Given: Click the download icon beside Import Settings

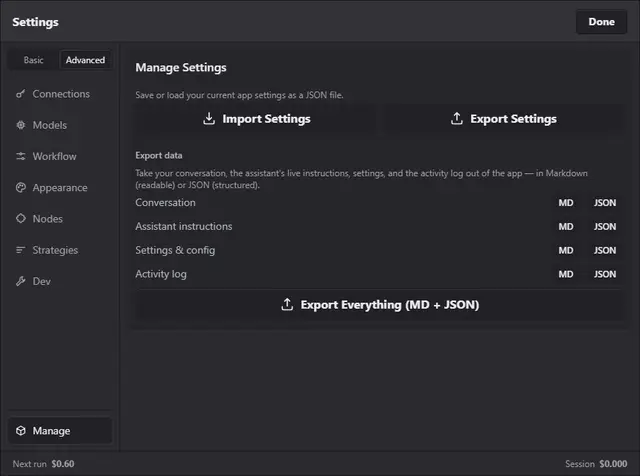Looking at the screenshot, I should [x=209, y=118].
